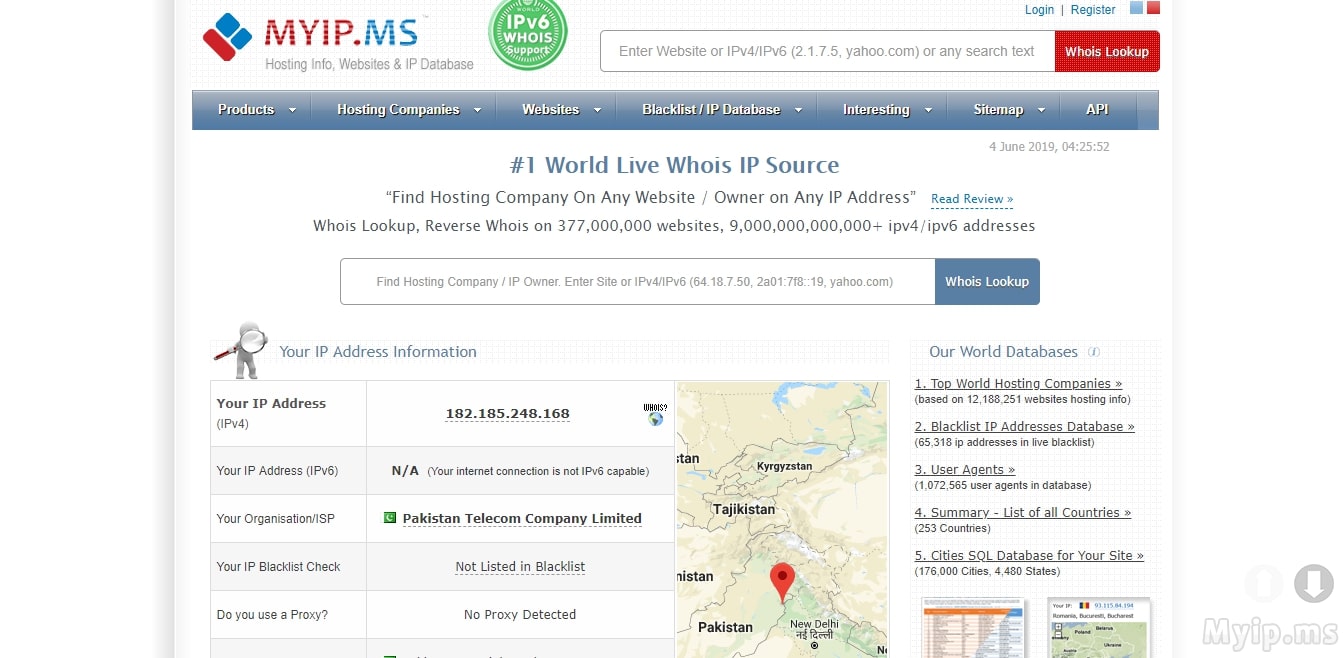Screen dimensions: 1343x658
Task: Click the Register link
Action: [x=1093, y=10]
